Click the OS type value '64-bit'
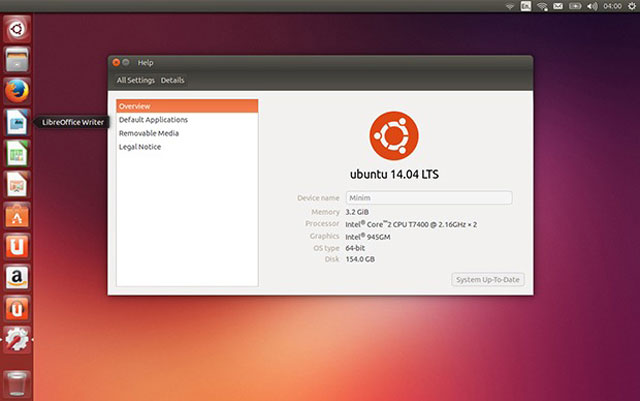 pos(355,248)
